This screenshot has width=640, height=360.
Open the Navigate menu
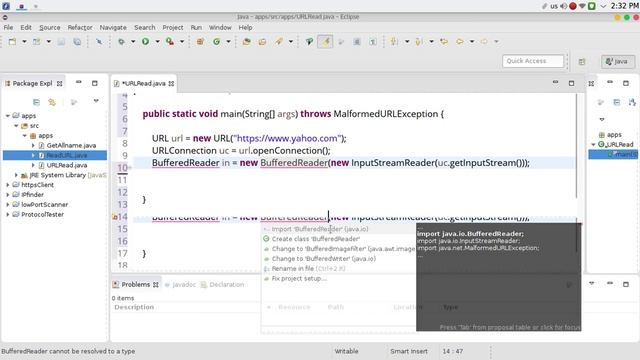click(x=113, y=27)
